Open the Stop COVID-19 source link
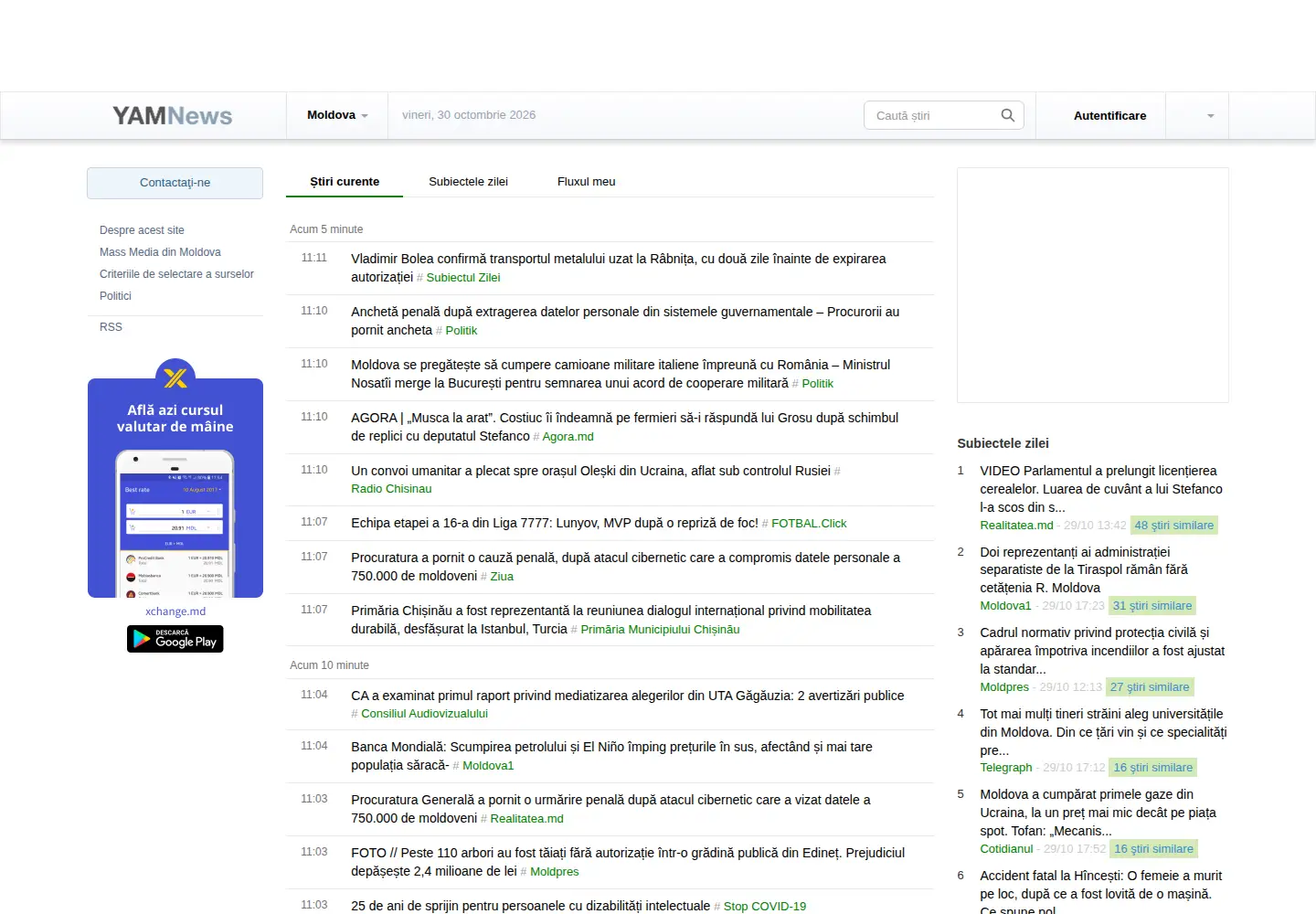 (765, 907)
